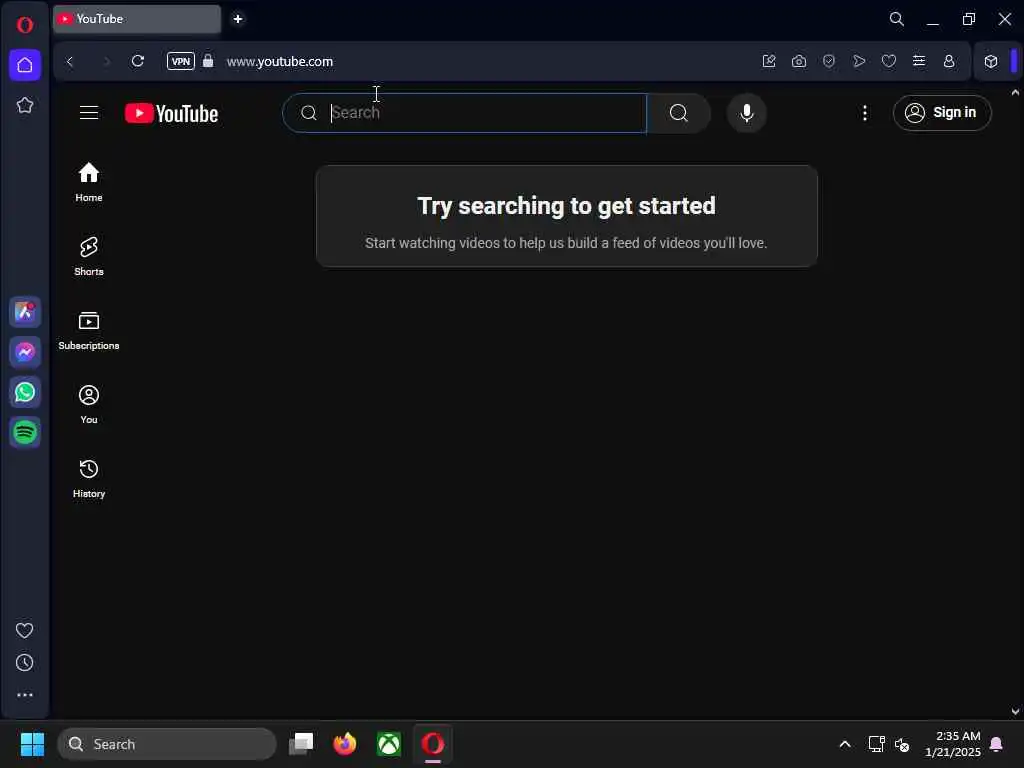Open Opera start page home icon
This screenshot has width=1024, height=768.
[x=25, y=65]
